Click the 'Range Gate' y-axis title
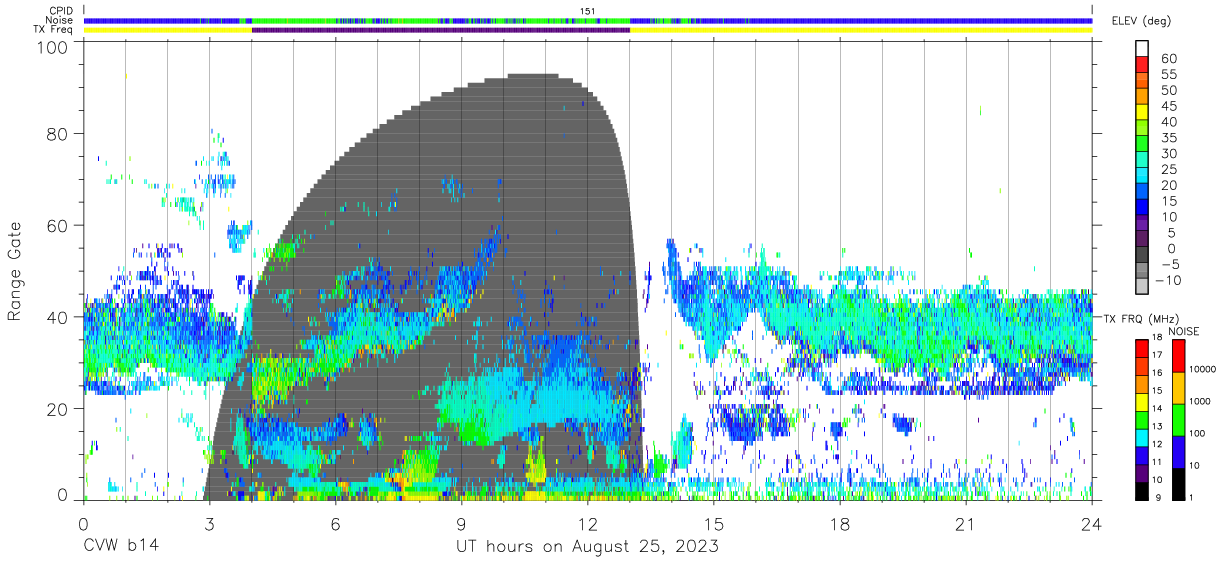This screenshot has width=1228, height=567. (15, 272)
